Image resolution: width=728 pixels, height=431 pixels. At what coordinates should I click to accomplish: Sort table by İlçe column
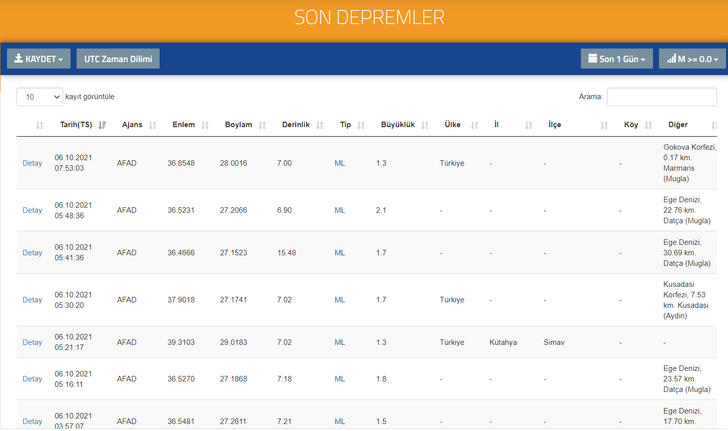[x=578, y=124]
